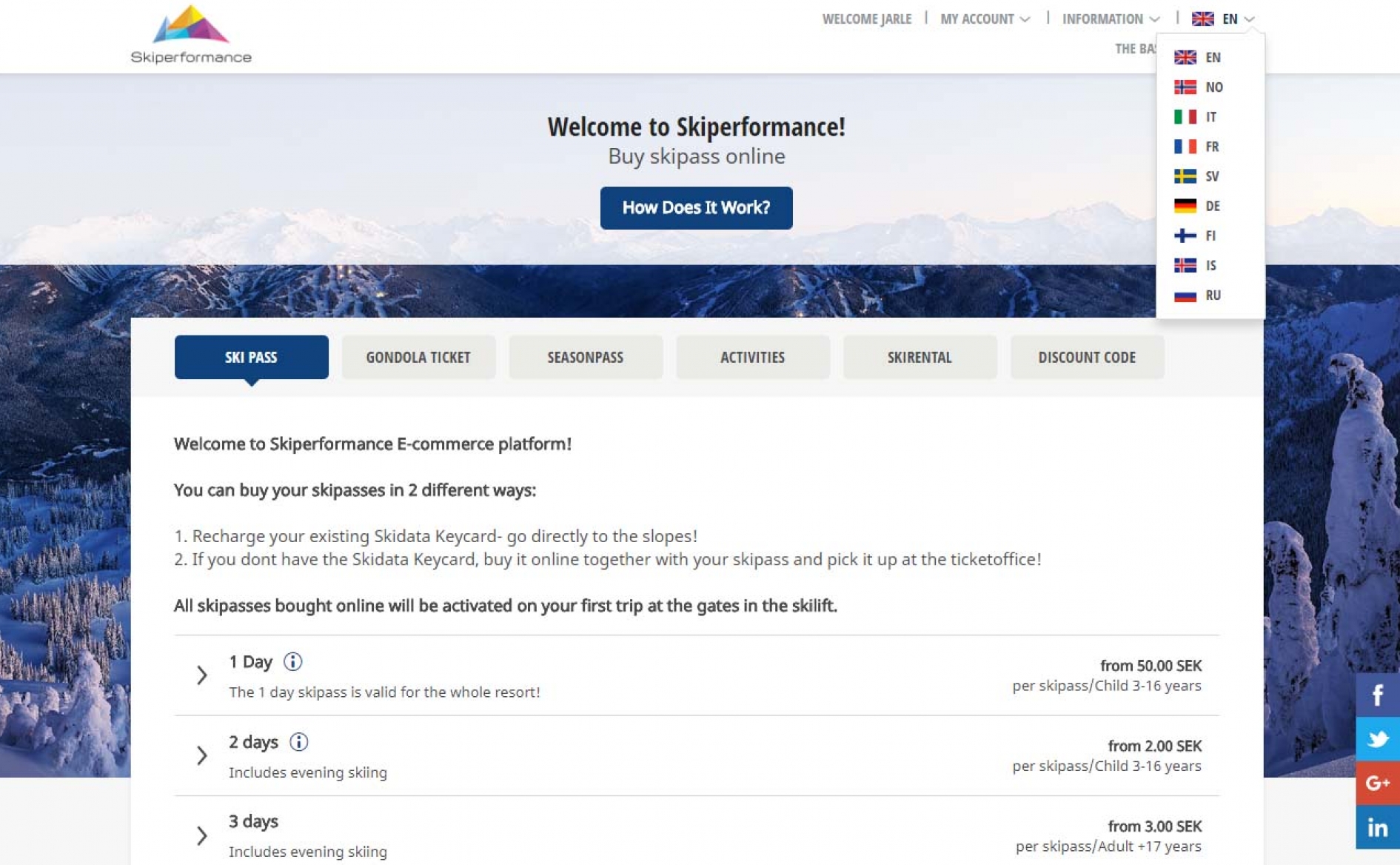The image size is (1400, 865).
Task: Switch to the Activities tab
Action: pos(752,357)
